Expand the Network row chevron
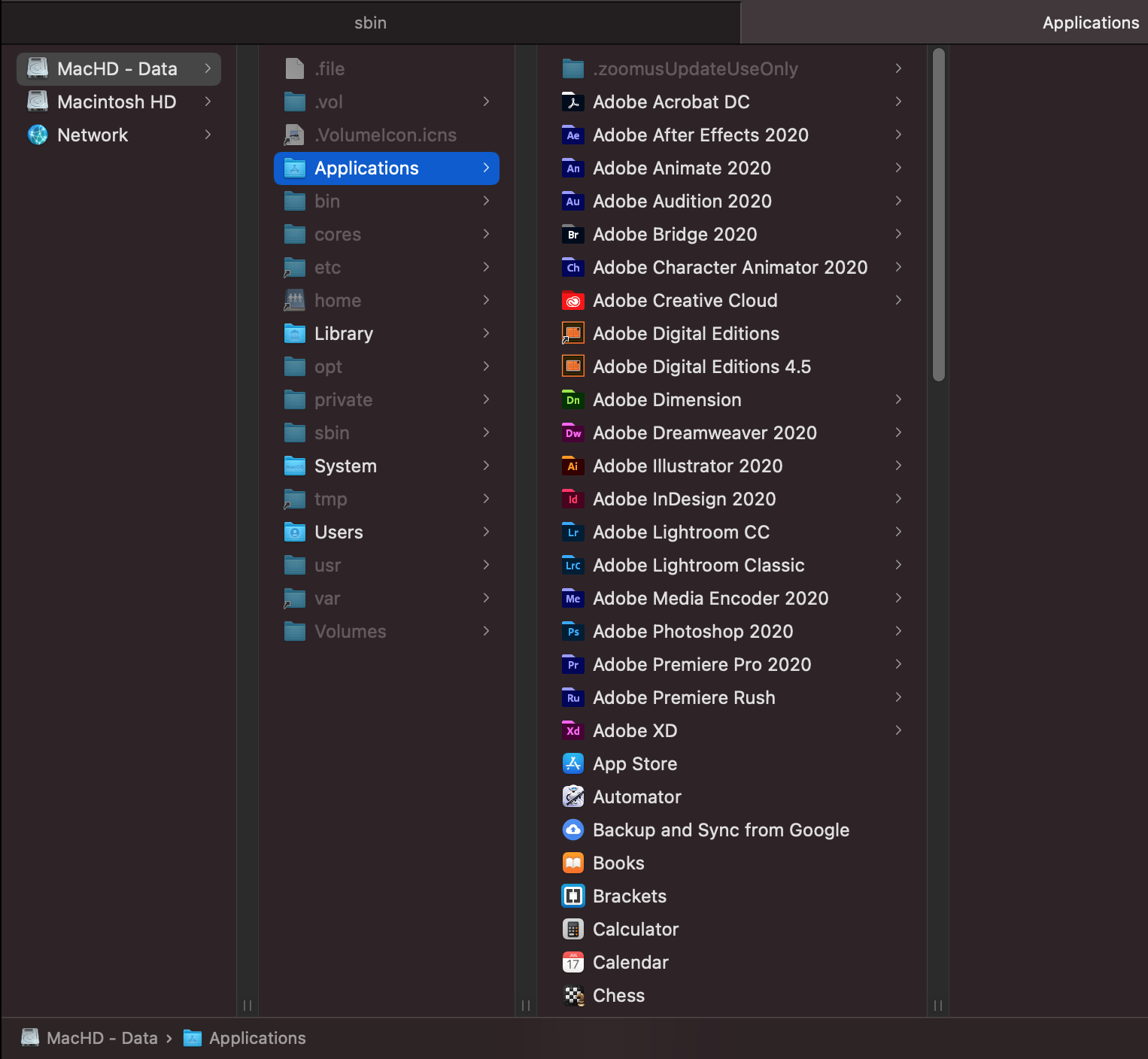 click(208, 135)
